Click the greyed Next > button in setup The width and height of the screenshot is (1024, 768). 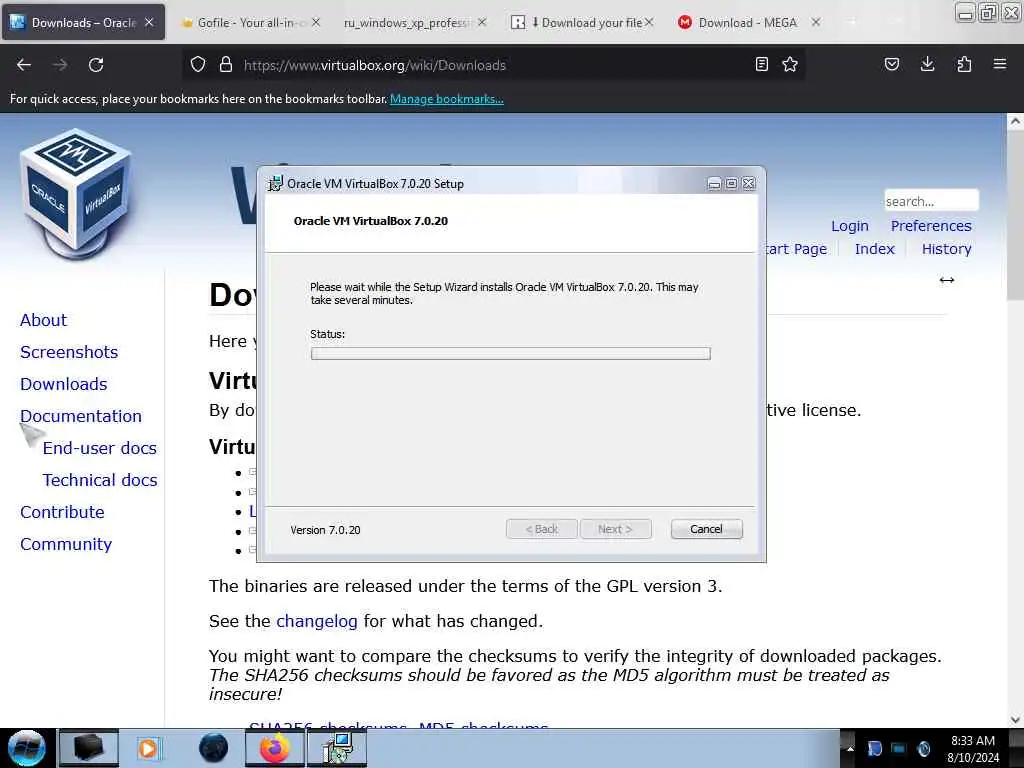tap(615, 529)
